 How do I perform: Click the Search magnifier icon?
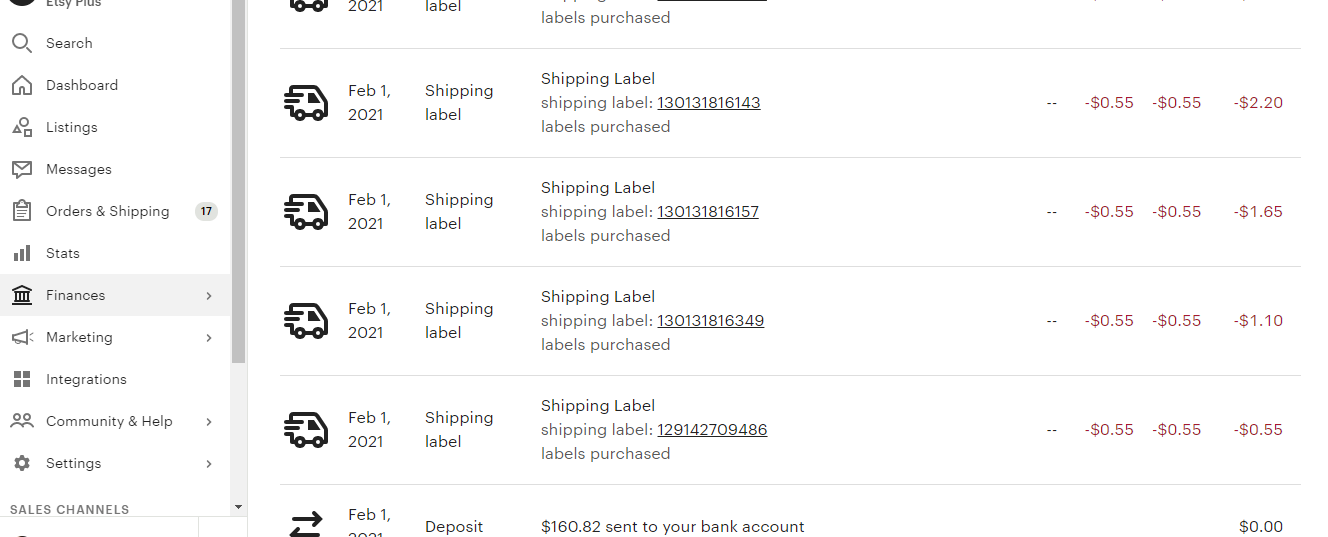pyautogui.click(x=22, y=43)
